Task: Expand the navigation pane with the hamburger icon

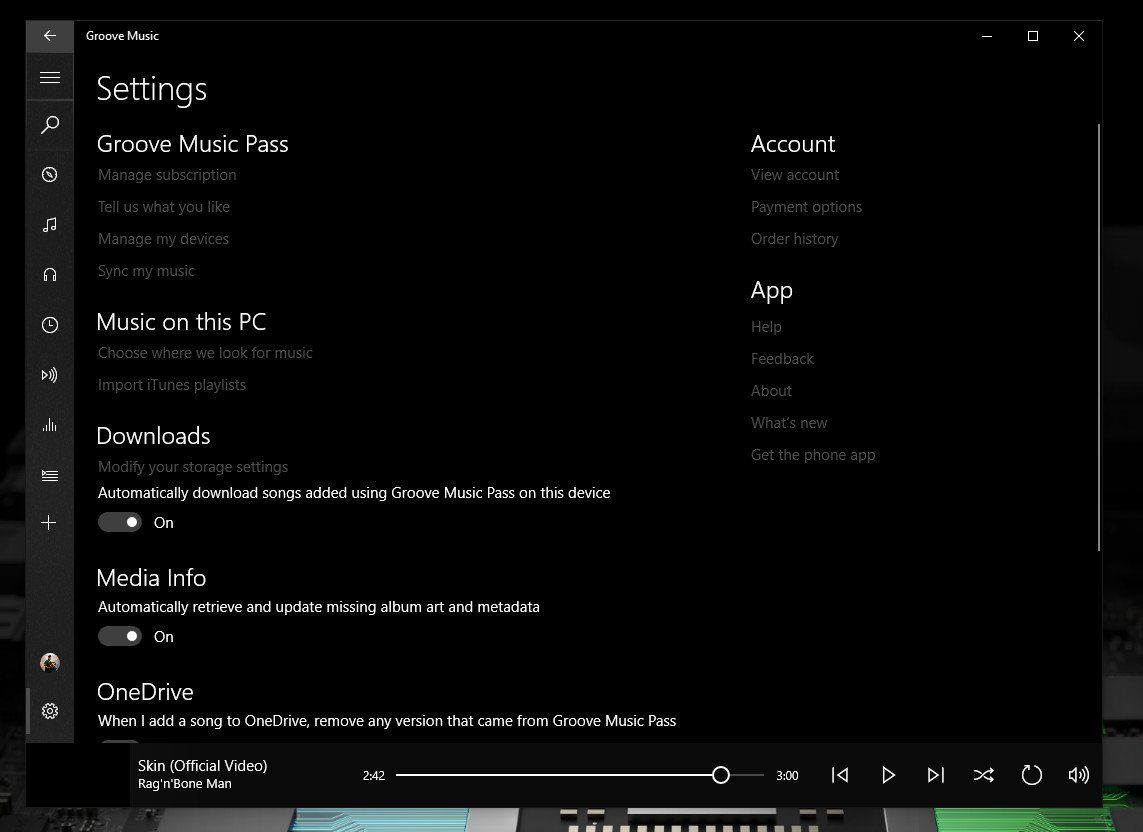Action: tap(49, 76)
